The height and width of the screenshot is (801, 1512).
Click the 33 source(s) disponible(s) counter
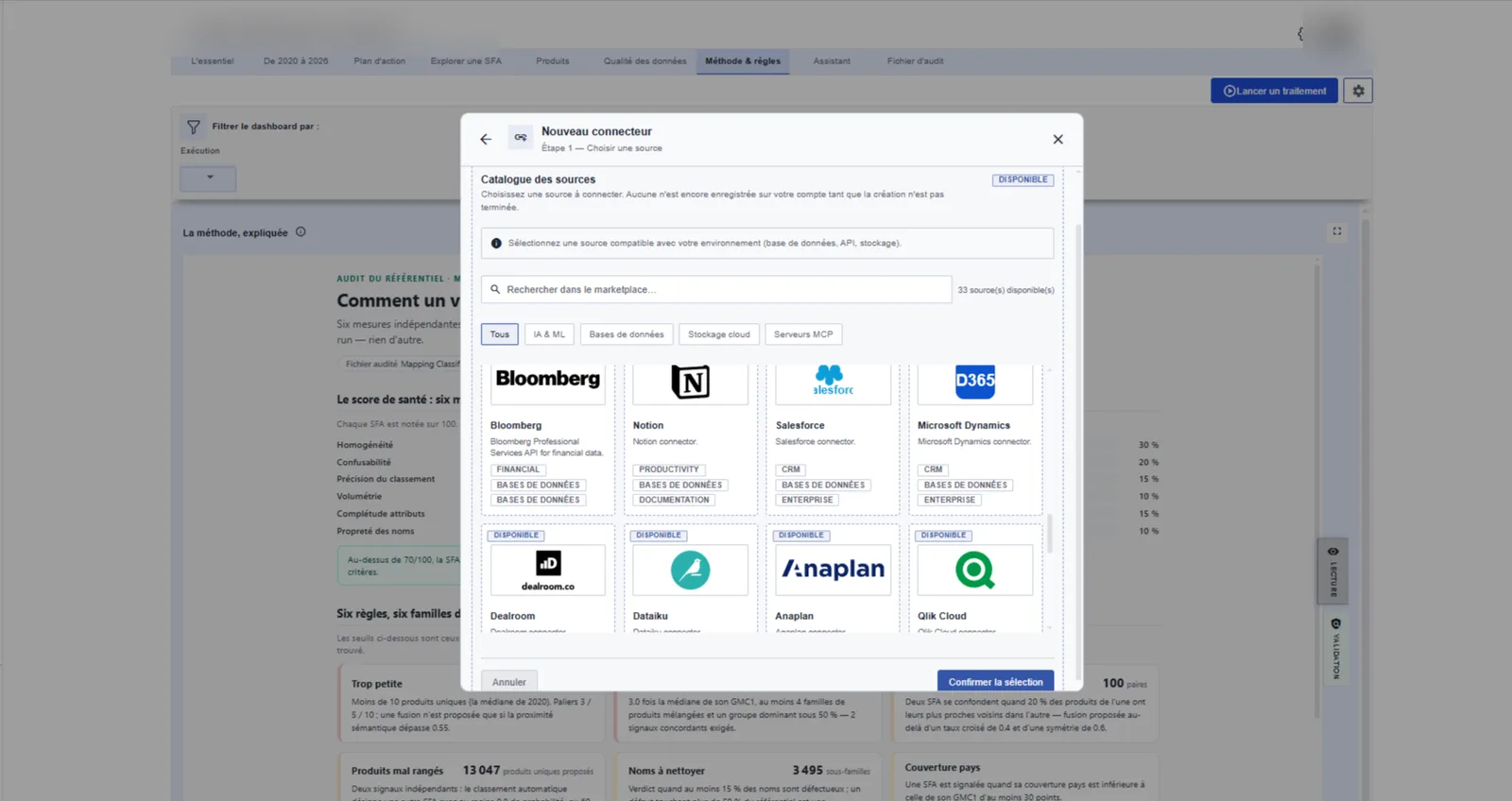[x=1005, y=290]
